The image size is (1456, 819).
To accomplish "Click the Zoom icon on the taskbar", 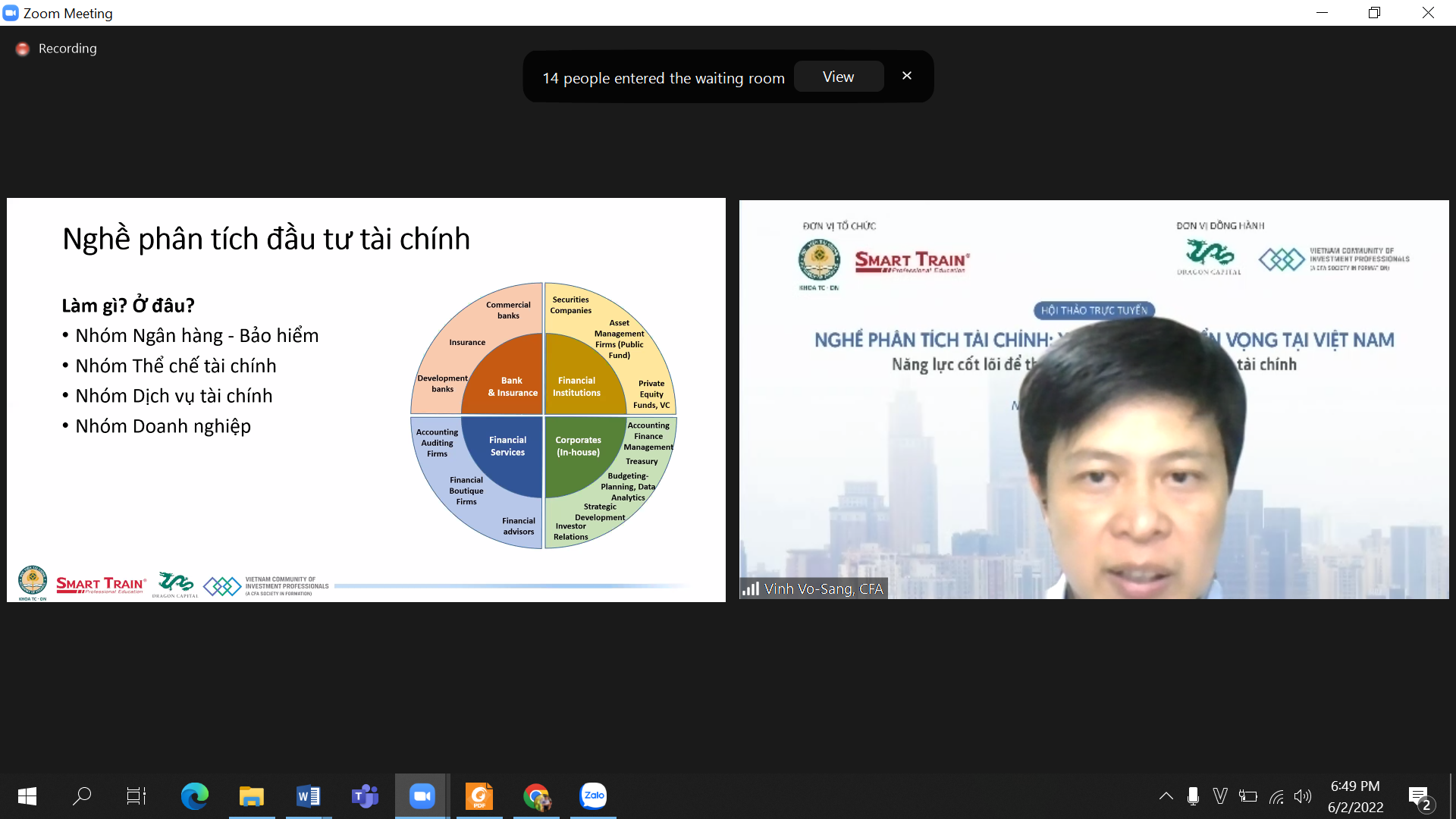I will coord(422,795).
